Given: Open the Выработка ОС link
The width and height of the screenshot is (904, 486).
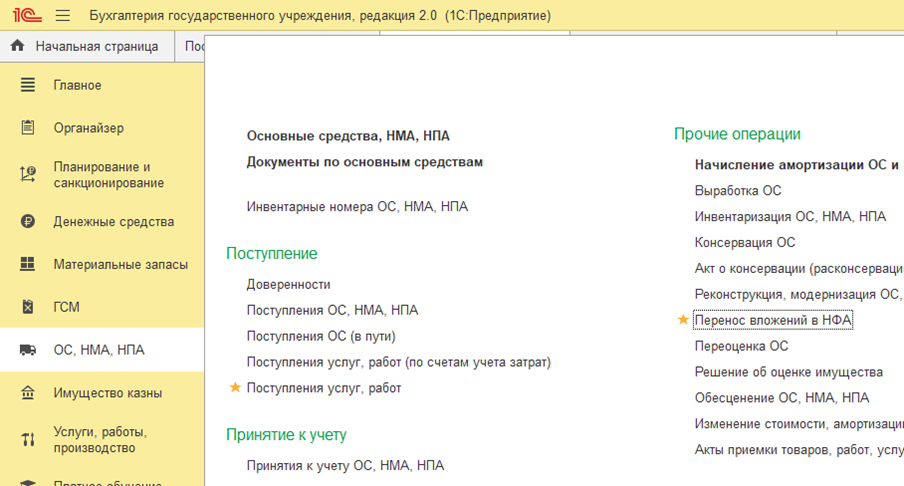Looking at the screenshot, I should point(738,191).
